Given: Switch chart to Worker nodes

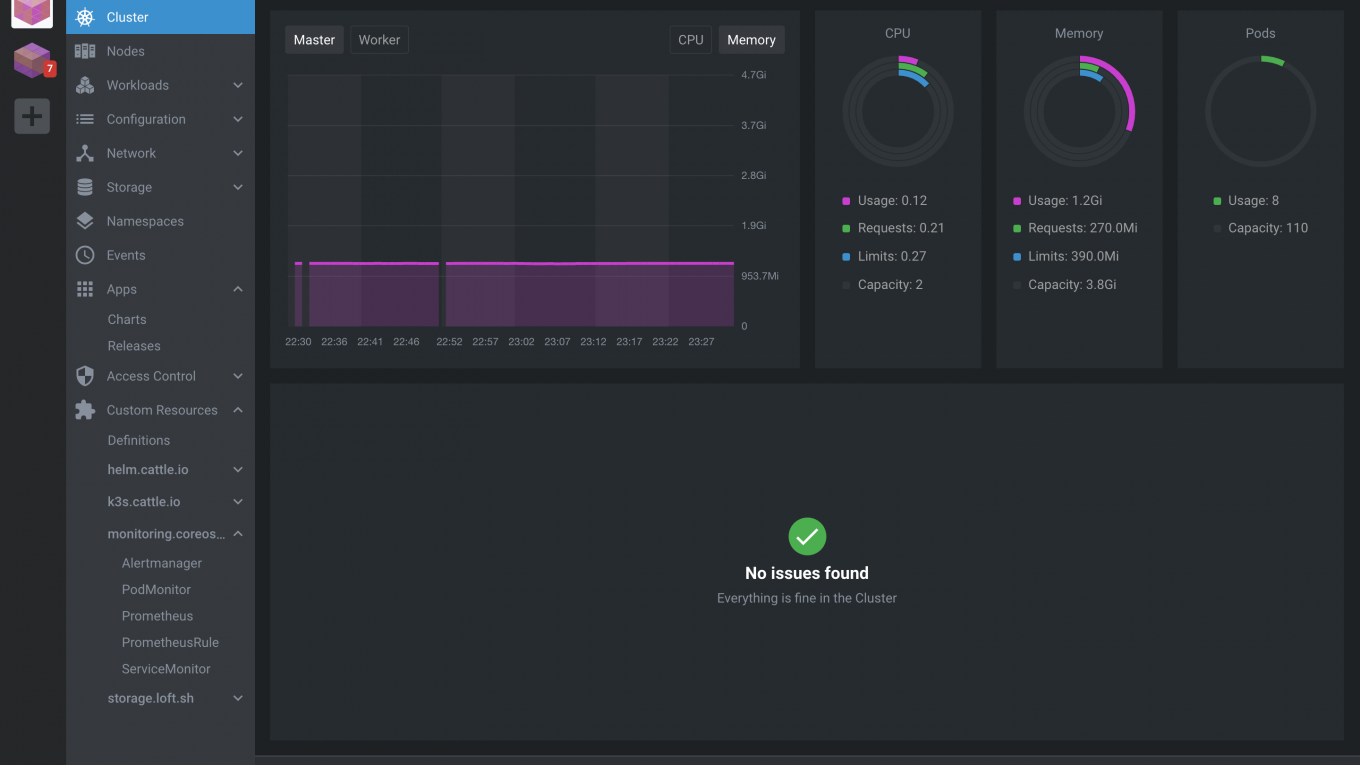Looking at the screenshot, I should click(379, 40).
